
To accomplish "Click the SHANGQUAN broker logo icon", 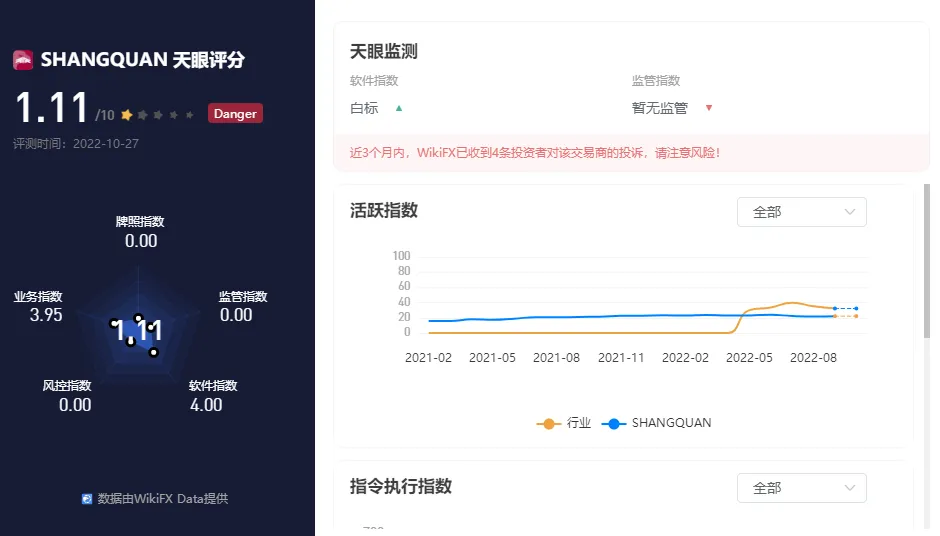I will [23, 60].
